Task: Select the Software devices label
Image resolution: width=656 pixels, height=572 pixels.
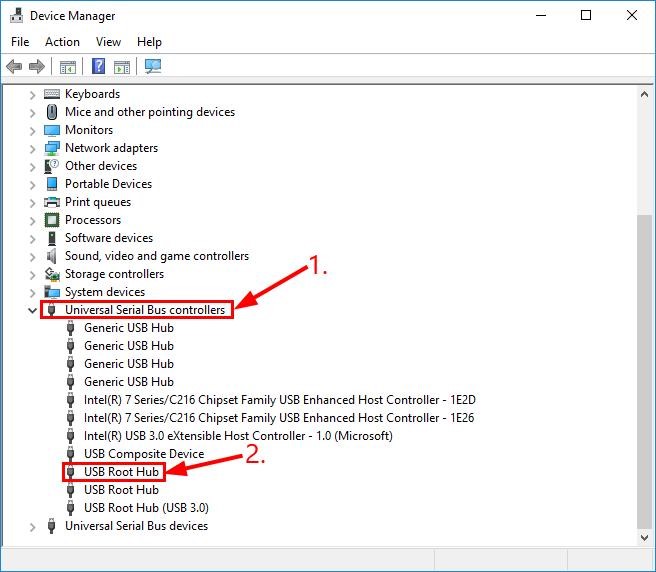Action: coord(109,238)
